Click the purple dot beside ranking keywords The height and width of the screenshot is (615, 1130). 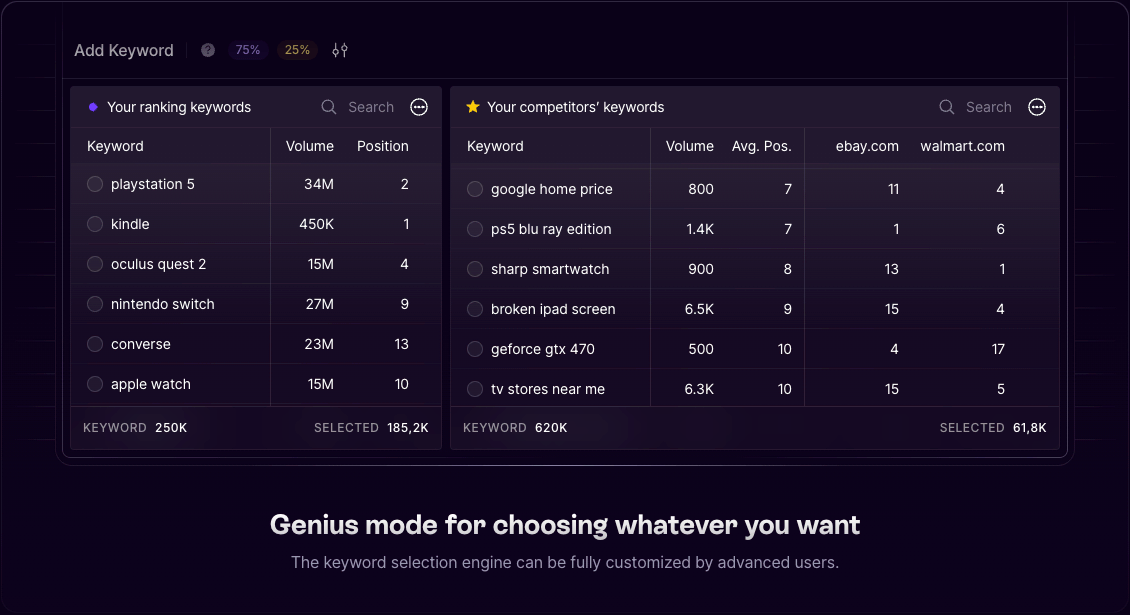(x=93, y=107)
